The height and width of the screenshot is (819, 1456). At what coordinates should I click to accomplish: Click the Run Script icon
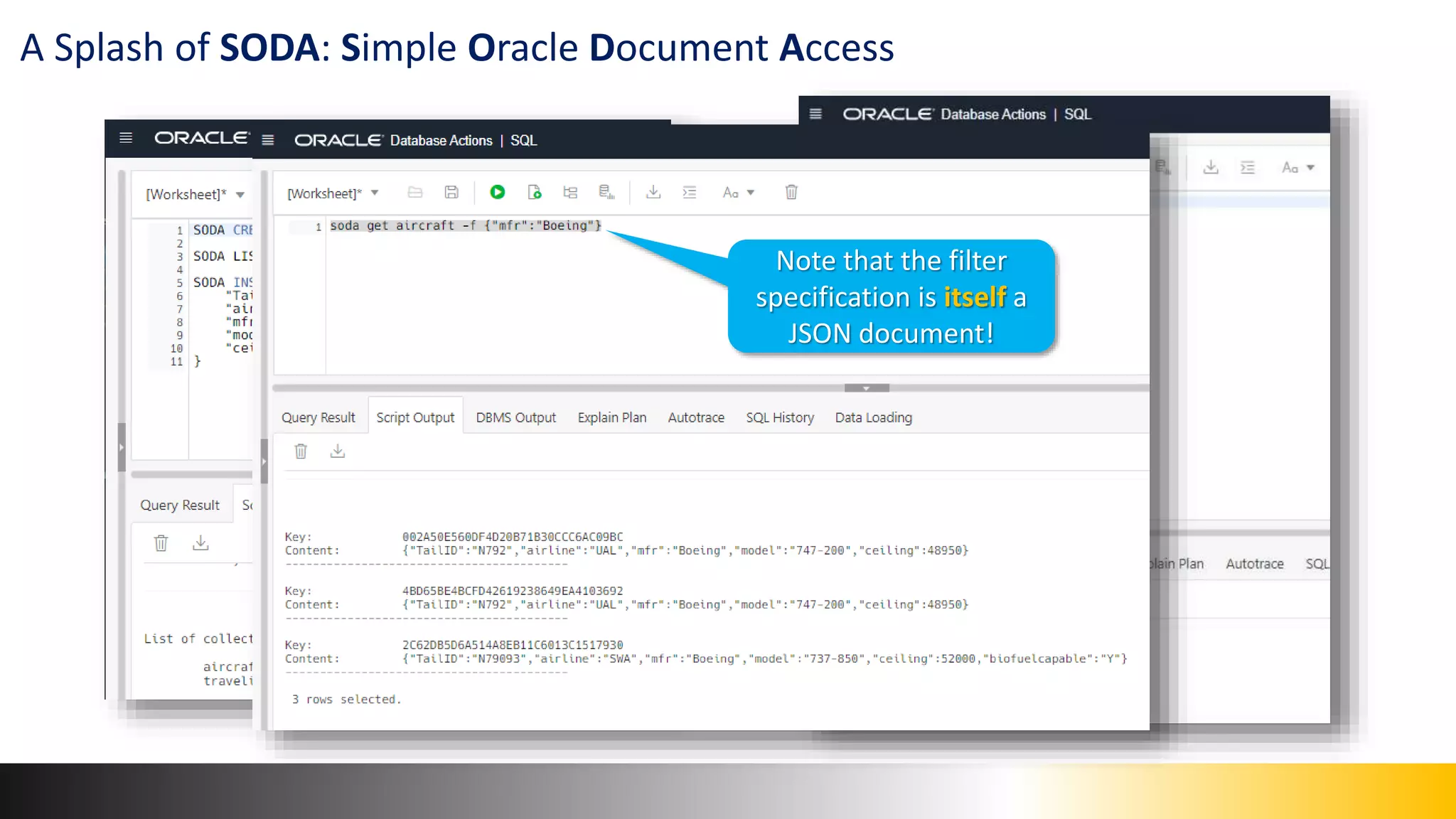[534, 192]
